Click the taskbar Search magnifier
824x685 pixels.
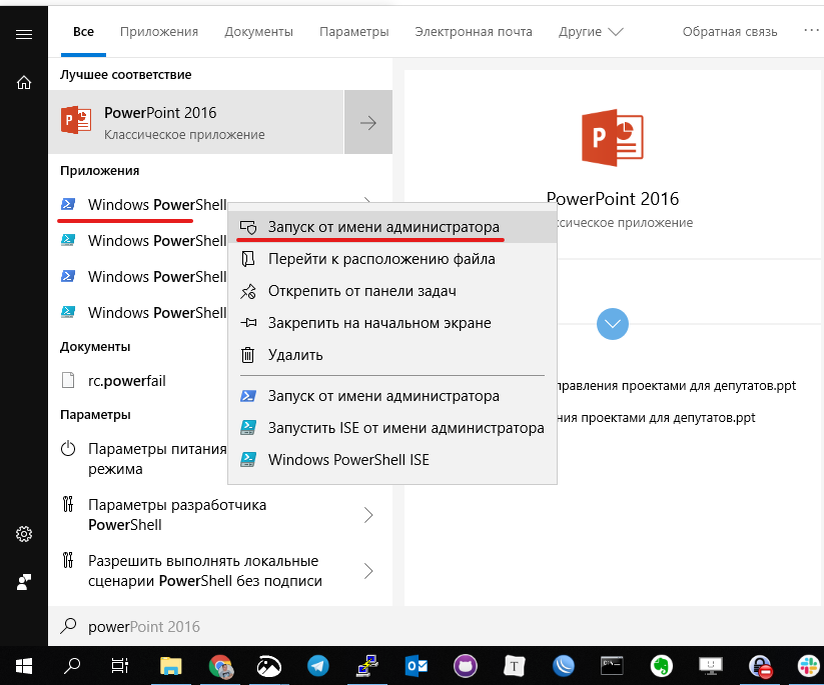point(72,666)
